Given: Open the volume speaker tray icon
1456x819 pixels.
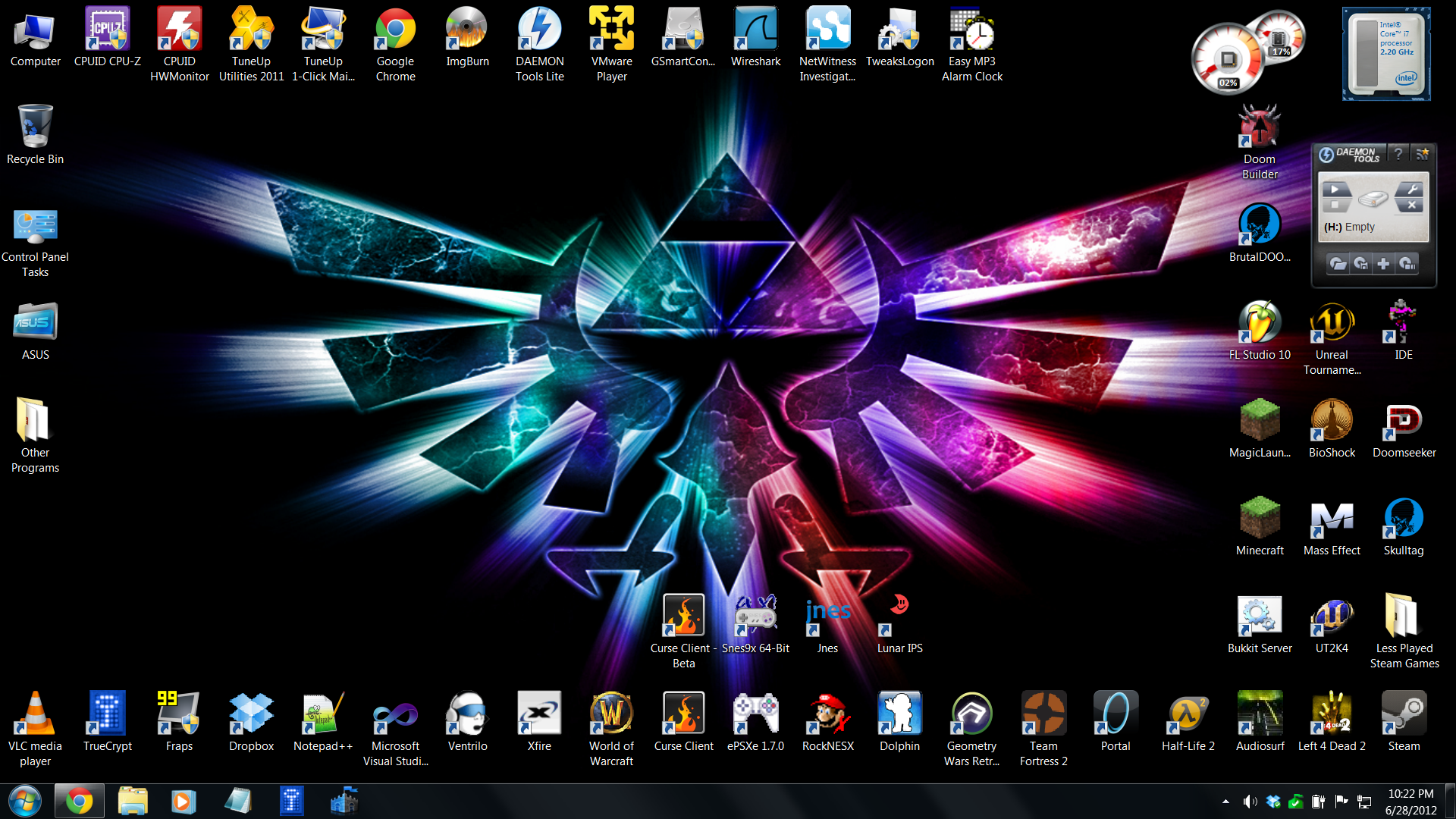Looking at the screenshot, I should coord(1249,802).
